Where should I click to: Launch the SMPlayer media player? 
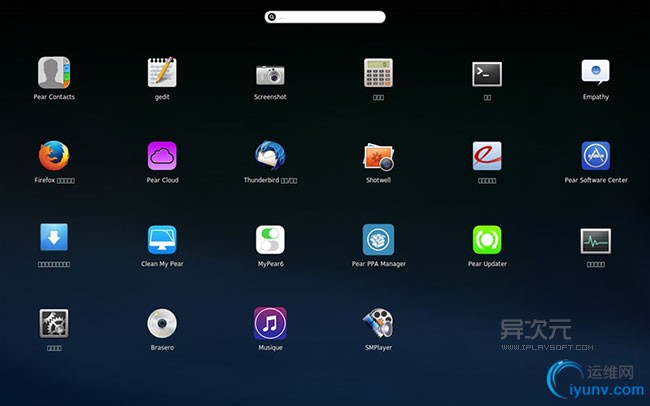378,323
